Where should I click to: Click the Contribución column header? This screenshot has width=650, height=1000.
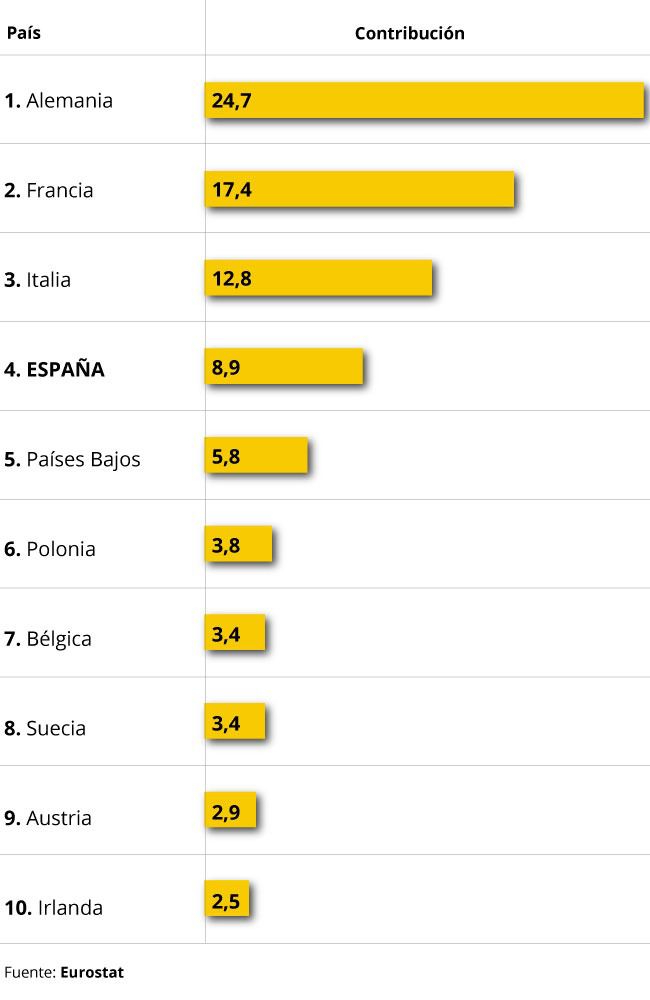point(410,33)
